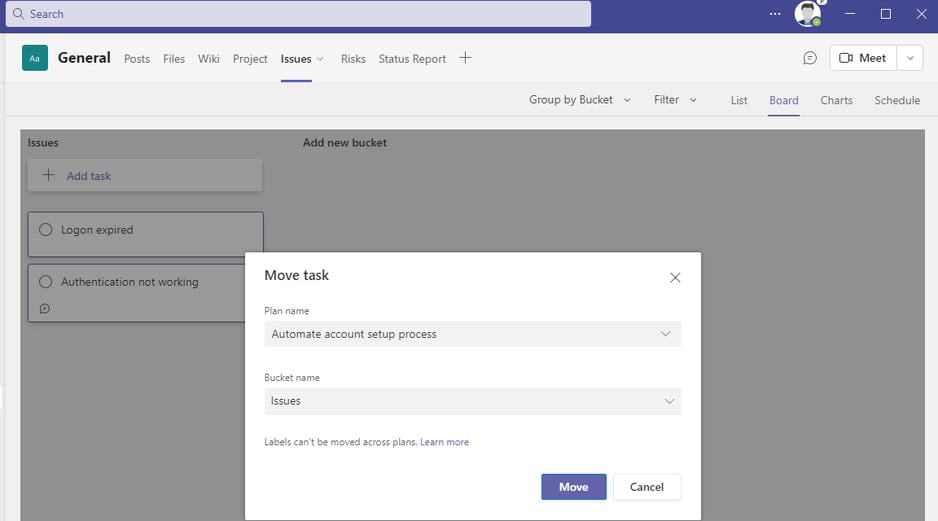Open the Learn more link
This screenshot has width=938, height=521.
click(444, 442)
